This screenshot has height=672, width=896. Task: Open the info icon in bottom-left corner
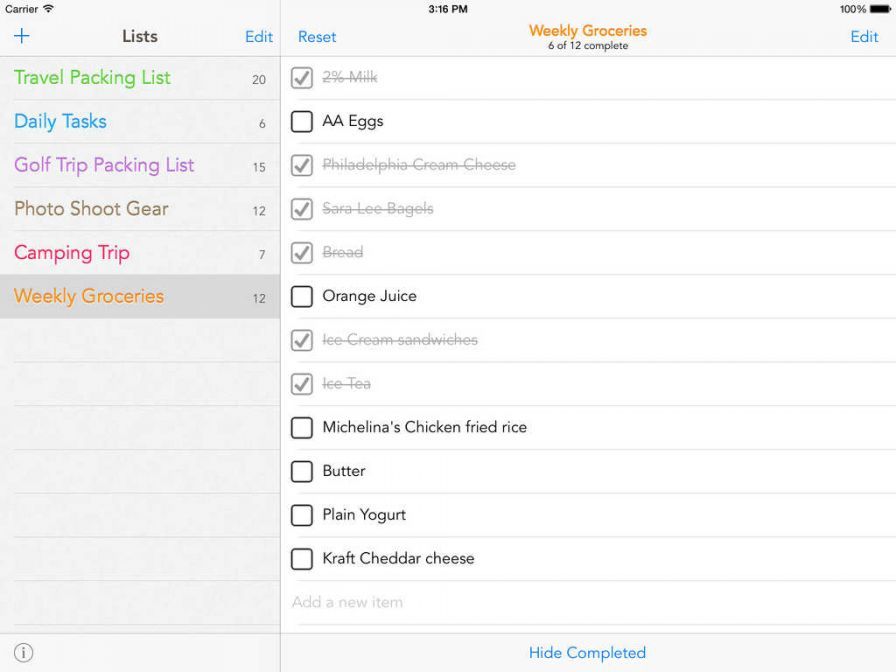point(24,653)
